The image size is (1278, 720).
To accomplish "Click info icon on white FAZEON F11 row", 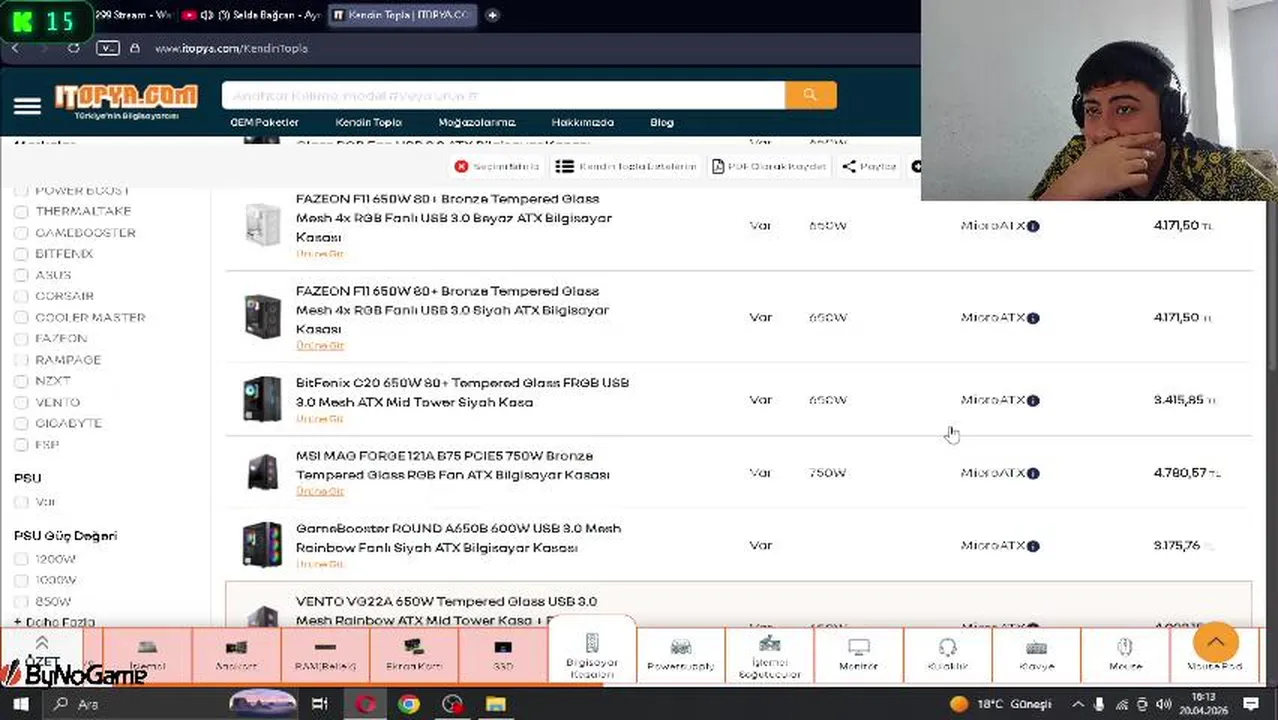I will point(1033,226).
